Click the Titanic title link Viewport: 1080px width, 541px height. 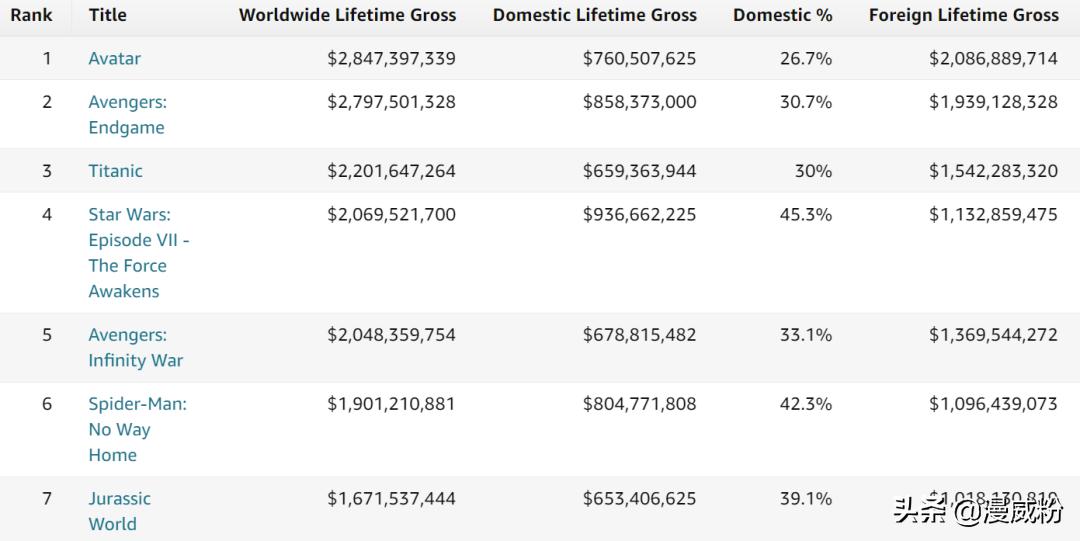115,171
